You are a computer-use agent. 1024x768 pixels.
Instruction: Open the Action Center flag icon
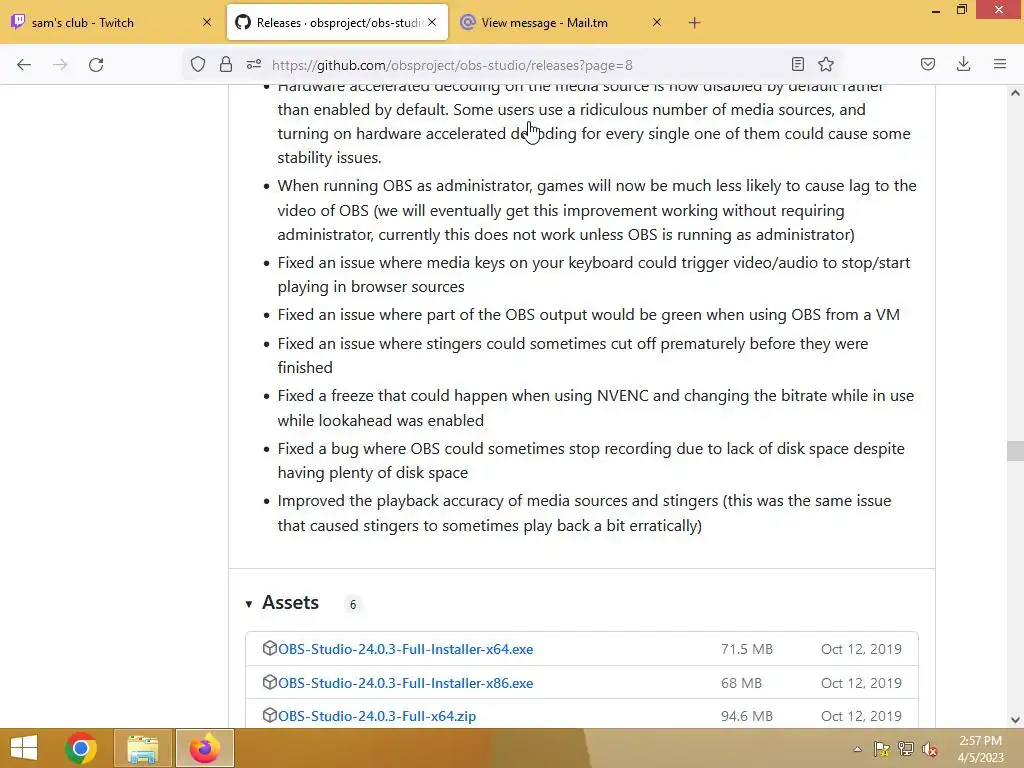pos(882,749)
